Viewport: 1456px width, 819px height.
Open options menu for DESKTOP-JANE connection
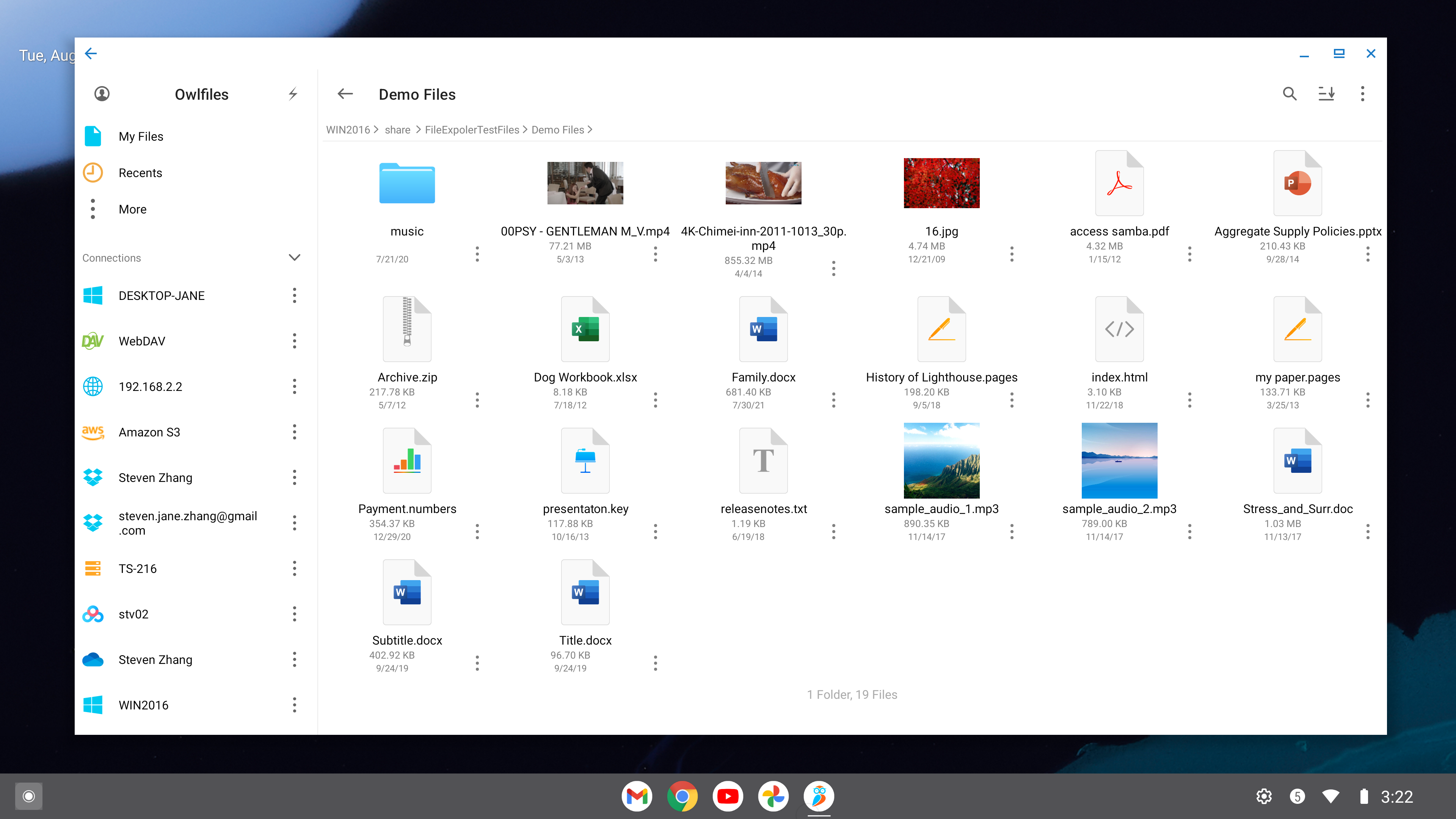pos(294,295)
